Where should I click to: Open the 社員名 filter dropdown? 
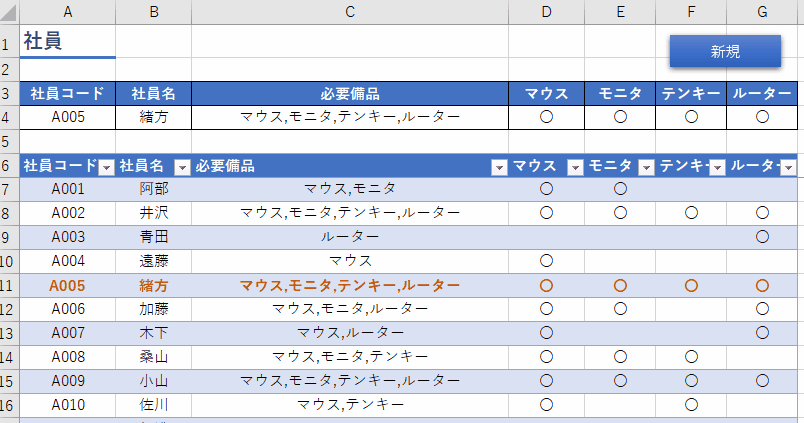tap(182, 167)
